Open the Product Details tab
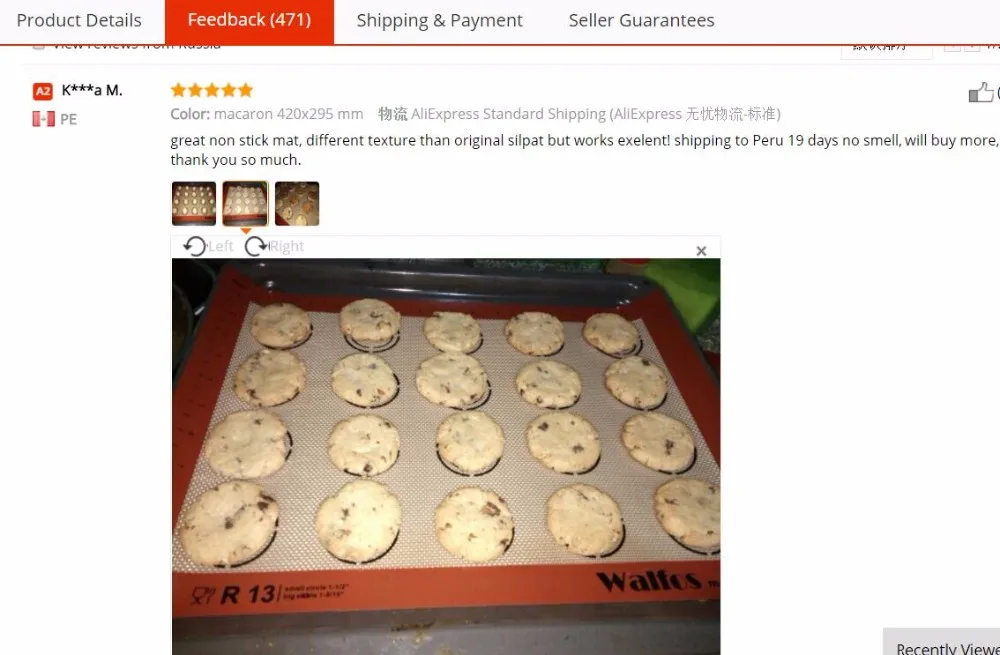The image size is (1000, 655). [79, 20]
